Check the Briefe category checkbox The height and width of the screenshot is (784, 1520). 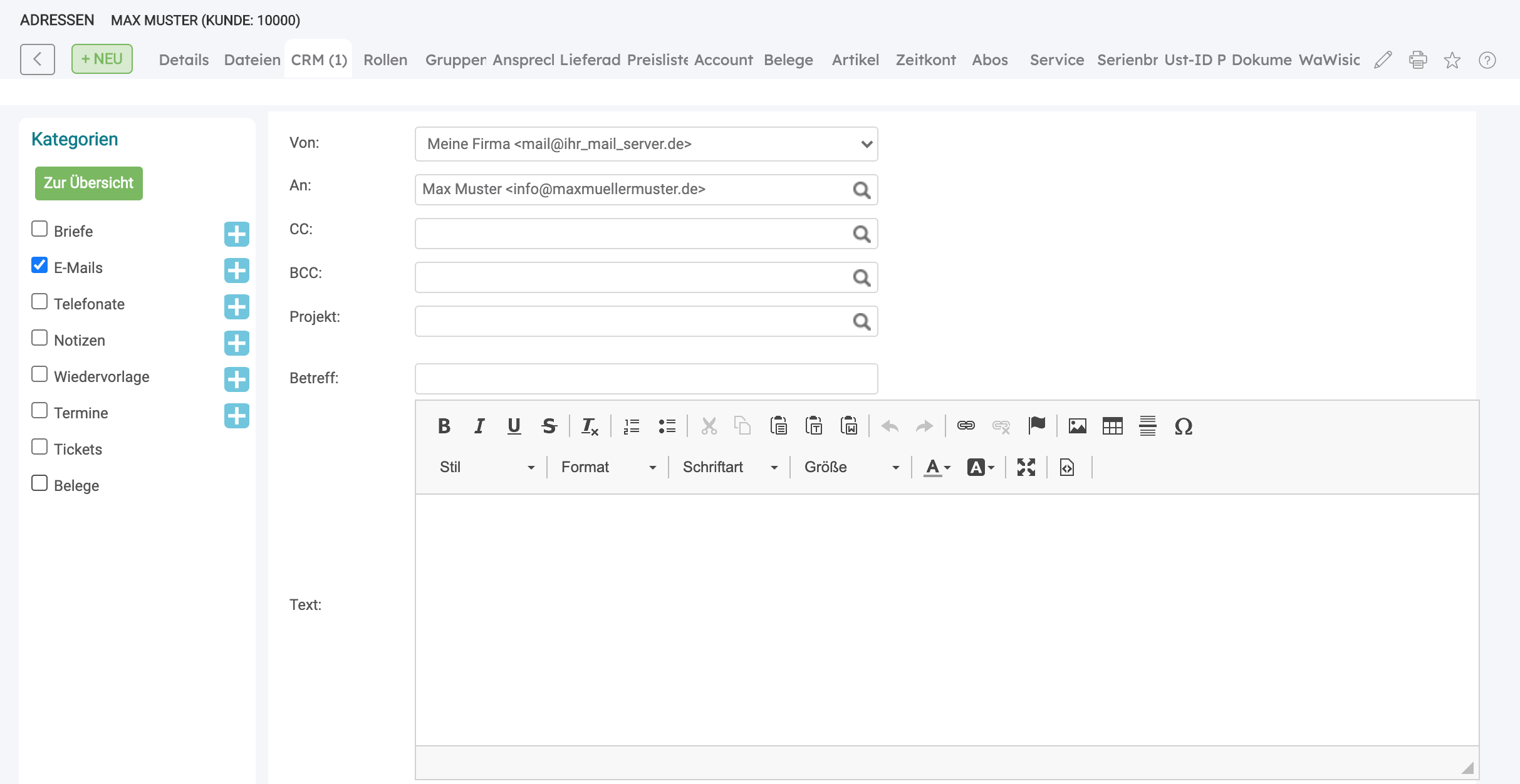click(39, 229)
